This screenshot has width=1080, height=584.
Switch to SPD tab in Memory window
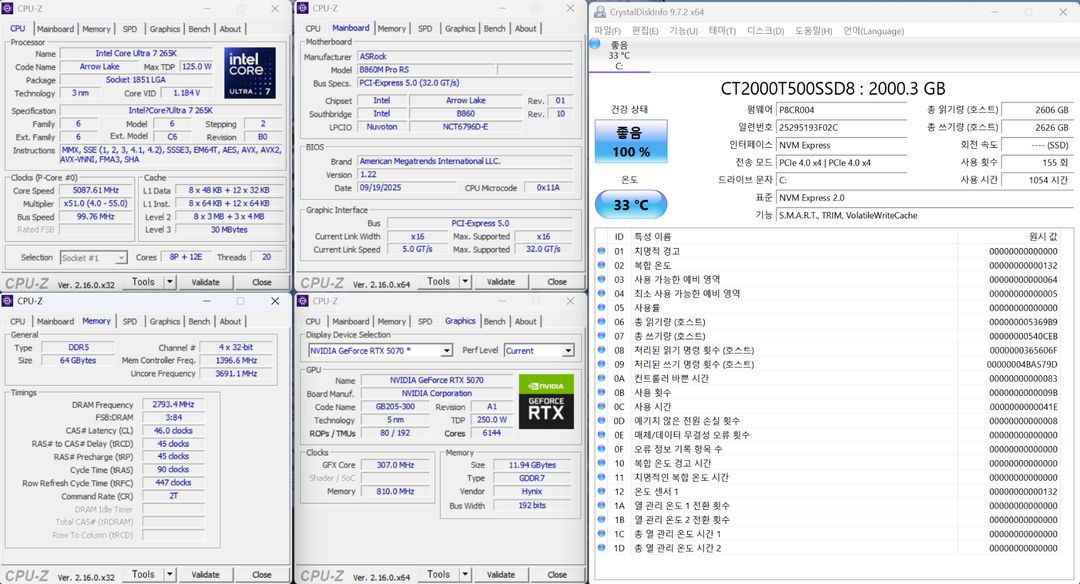tap(129, 322)
